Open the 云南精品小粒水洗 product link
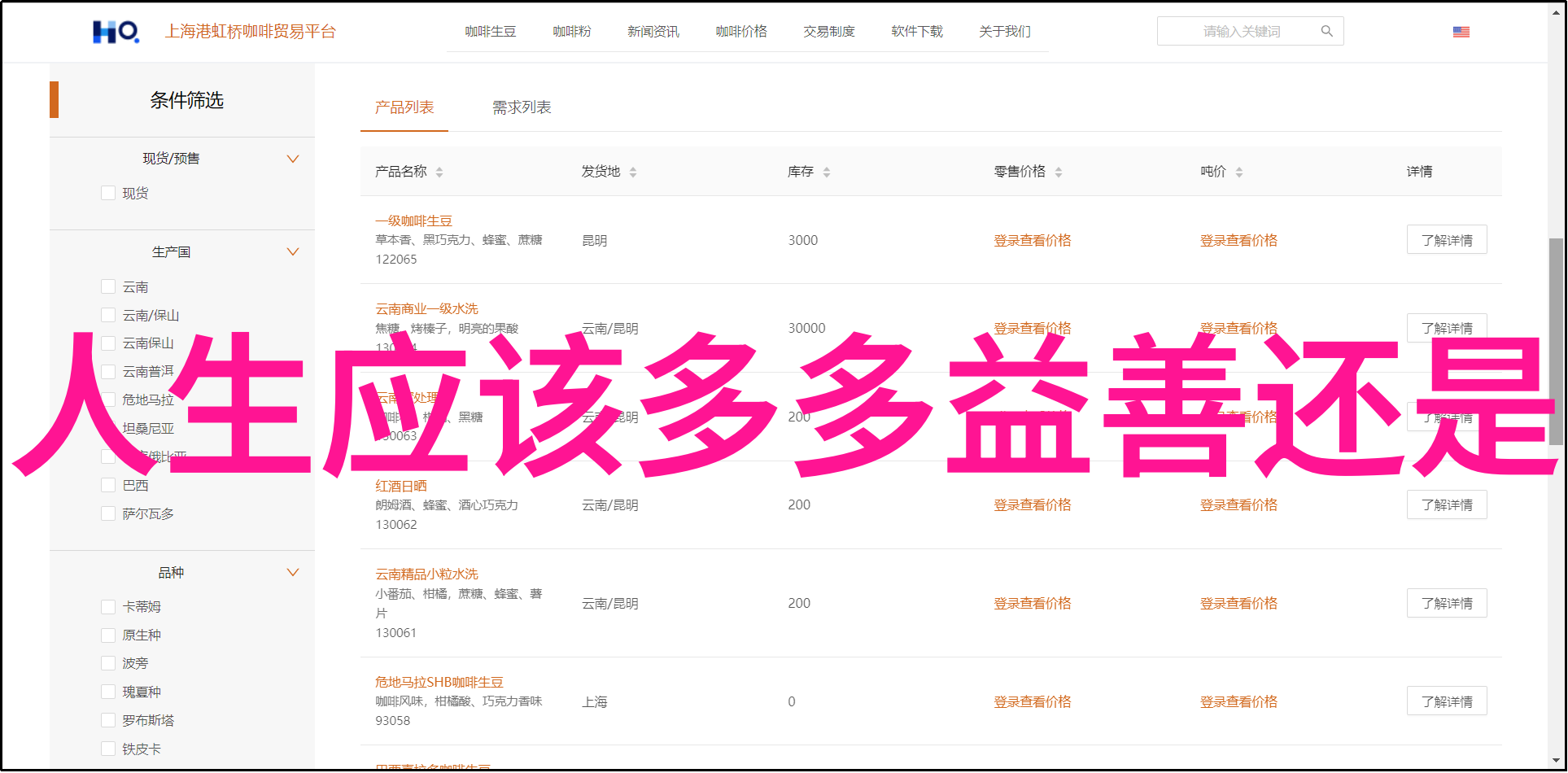This screenshot has height=773, width=1568. (426, 574)
